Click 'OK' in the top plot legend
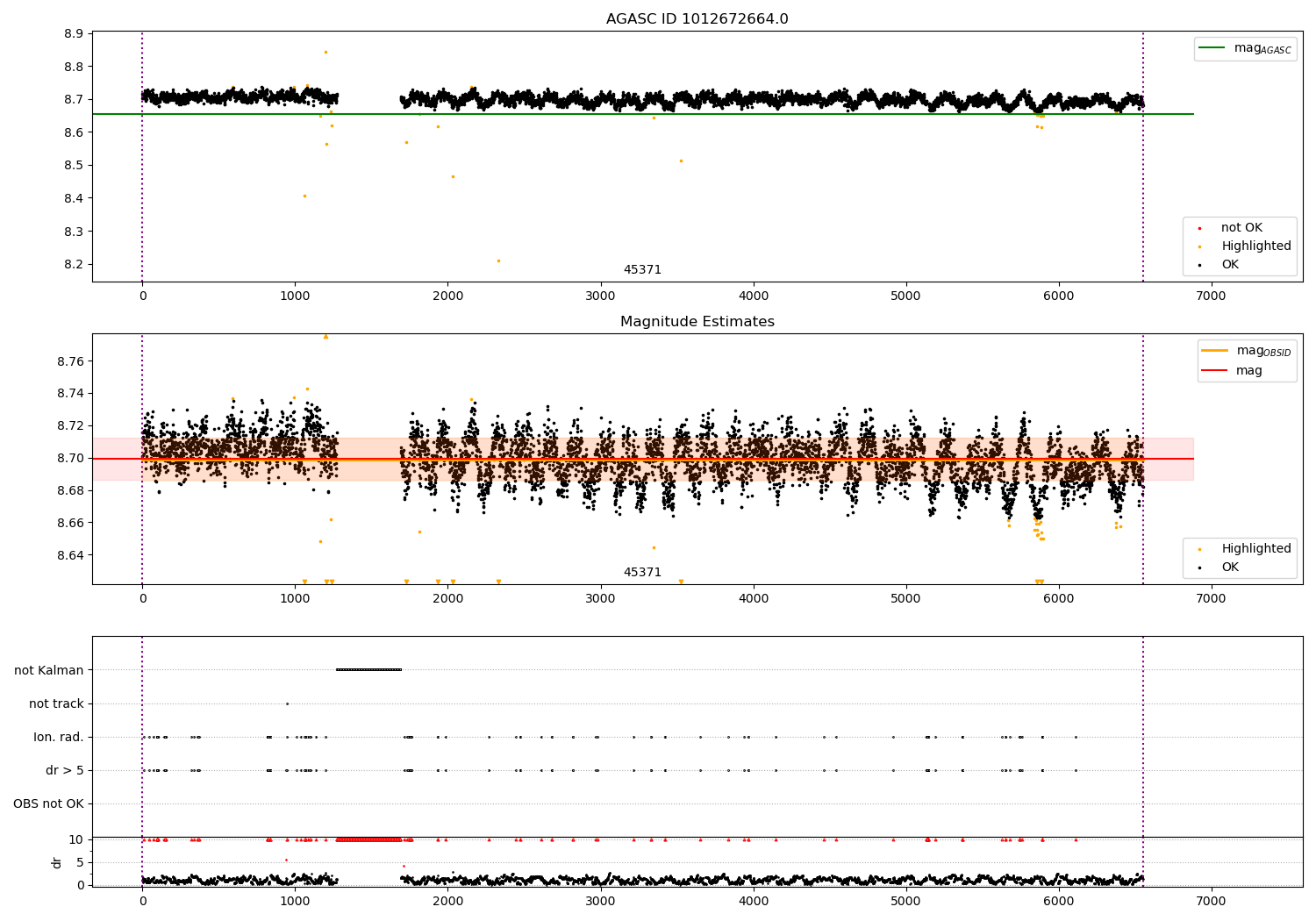Image resolution: width=1316 pixels, height=921 pixels. click(x=1230, y=265)
